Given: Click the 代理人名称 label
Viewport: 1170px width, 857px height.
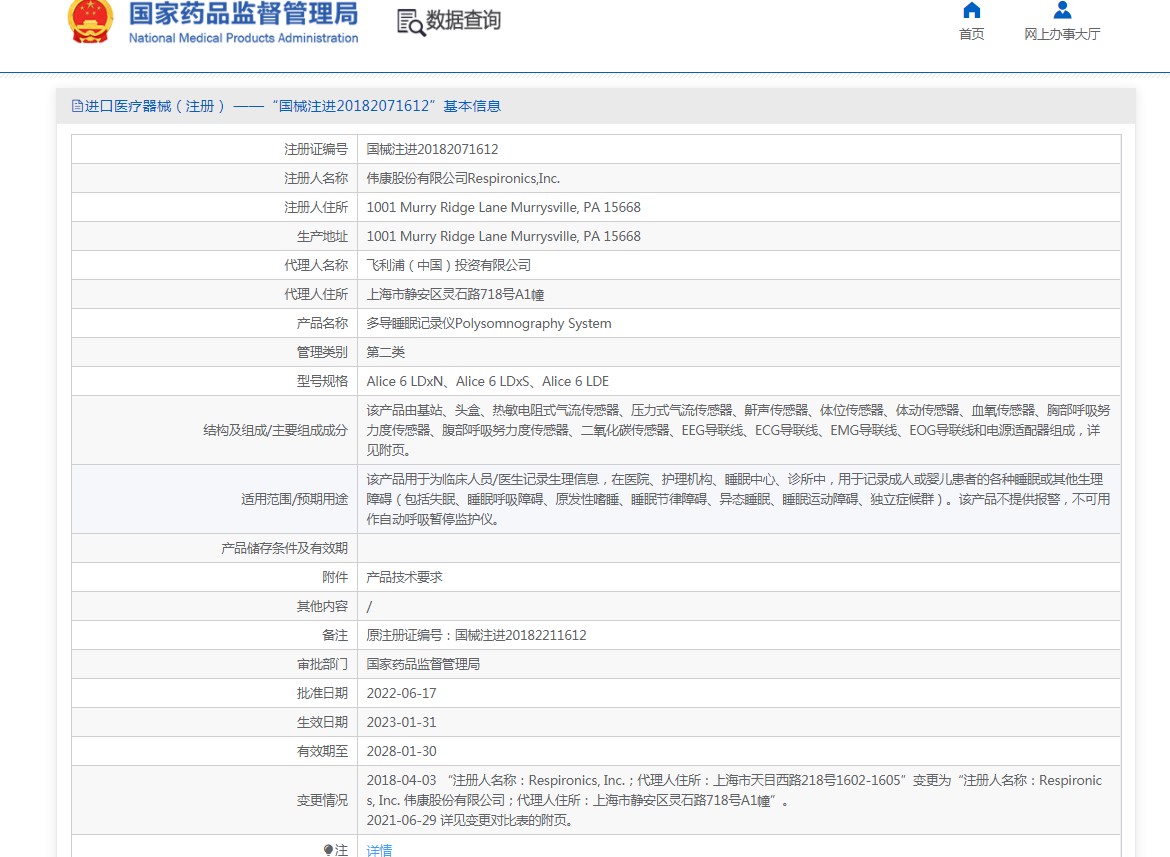Looking at the screenshot, I should (x=316, y=265).
